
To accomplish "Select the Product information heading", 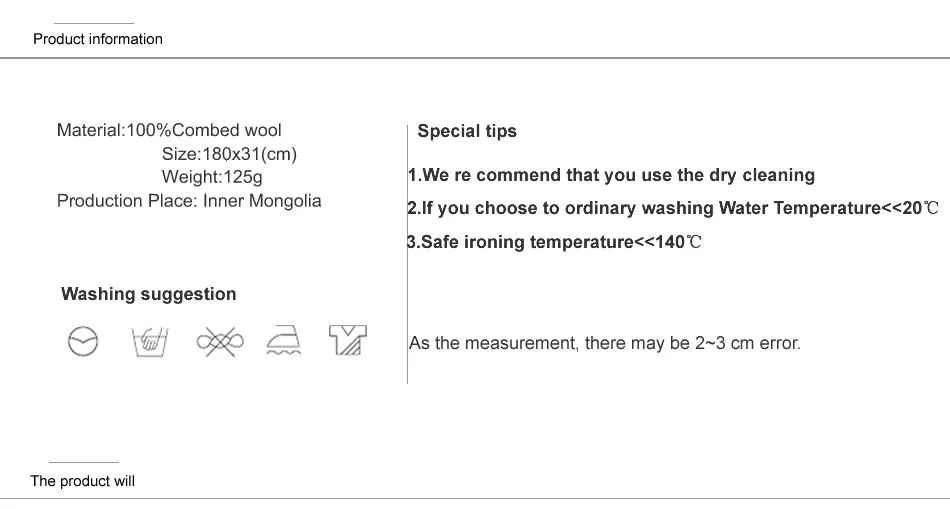I will pos(98,39).
